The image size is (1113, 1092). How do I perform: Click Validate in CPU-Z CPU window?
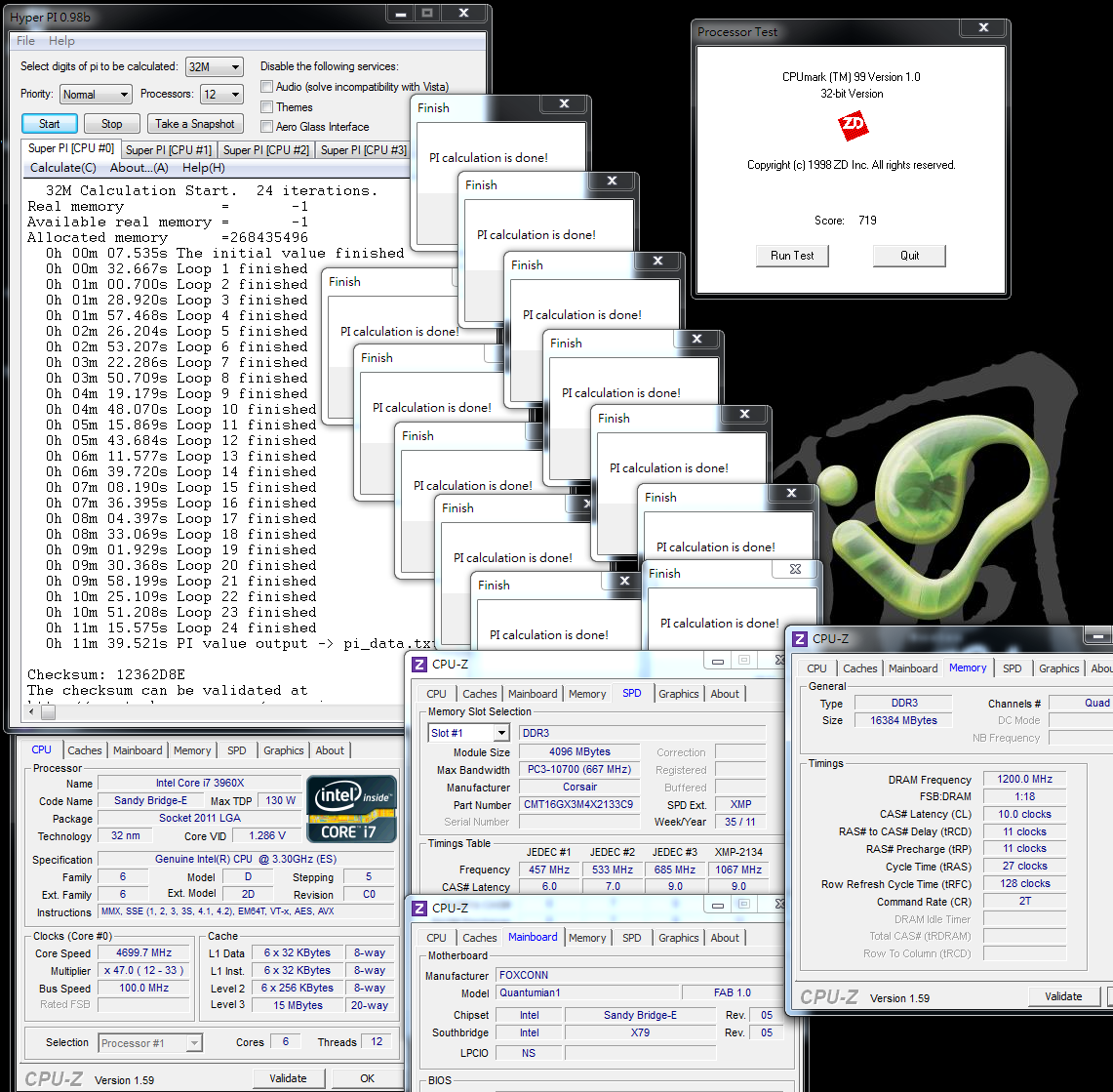(x=288, y=1078)
